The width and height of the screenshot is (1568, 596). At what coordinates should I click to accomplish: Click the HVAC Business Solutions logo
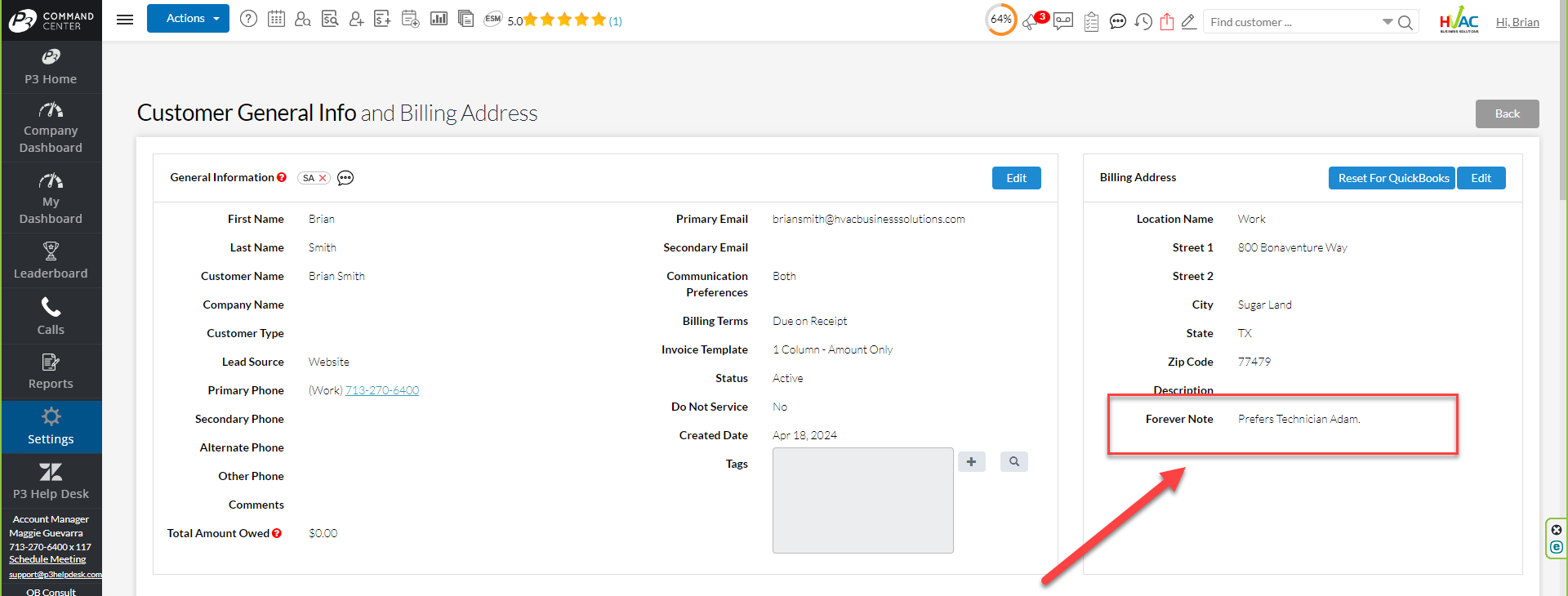coord(1459,20)
